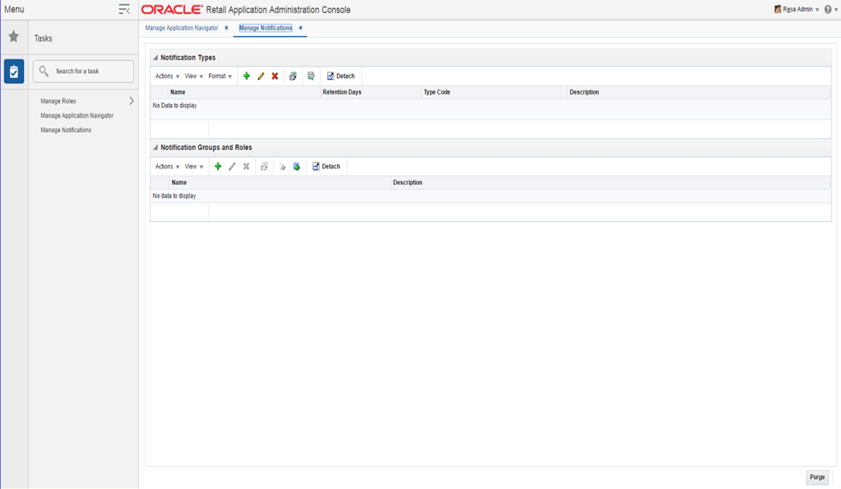The image size is (841, 489).
Task: Open the Tasks clipboard icon
Action: (14, 71)
